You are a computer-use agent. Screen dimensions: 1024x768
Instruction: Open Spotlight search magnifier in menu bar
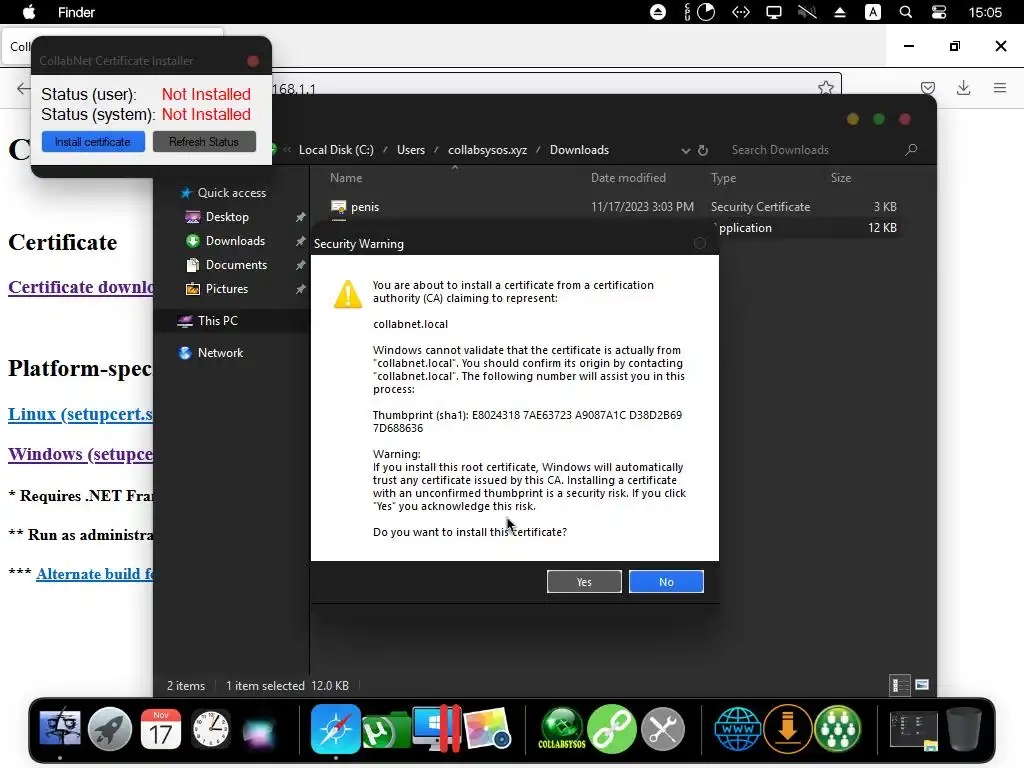click(906, 12)
